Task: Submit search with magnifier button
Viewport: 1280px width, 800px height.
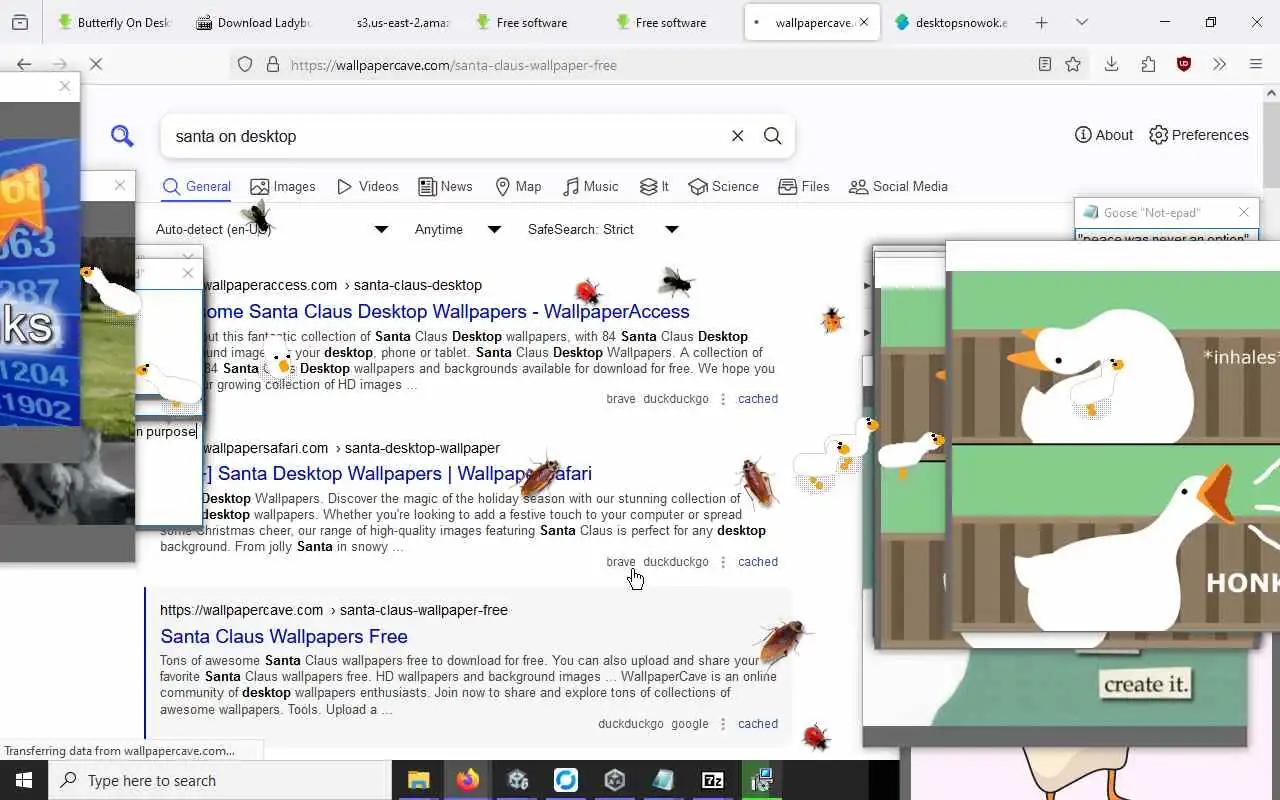Action: click(x=772, y=136)
